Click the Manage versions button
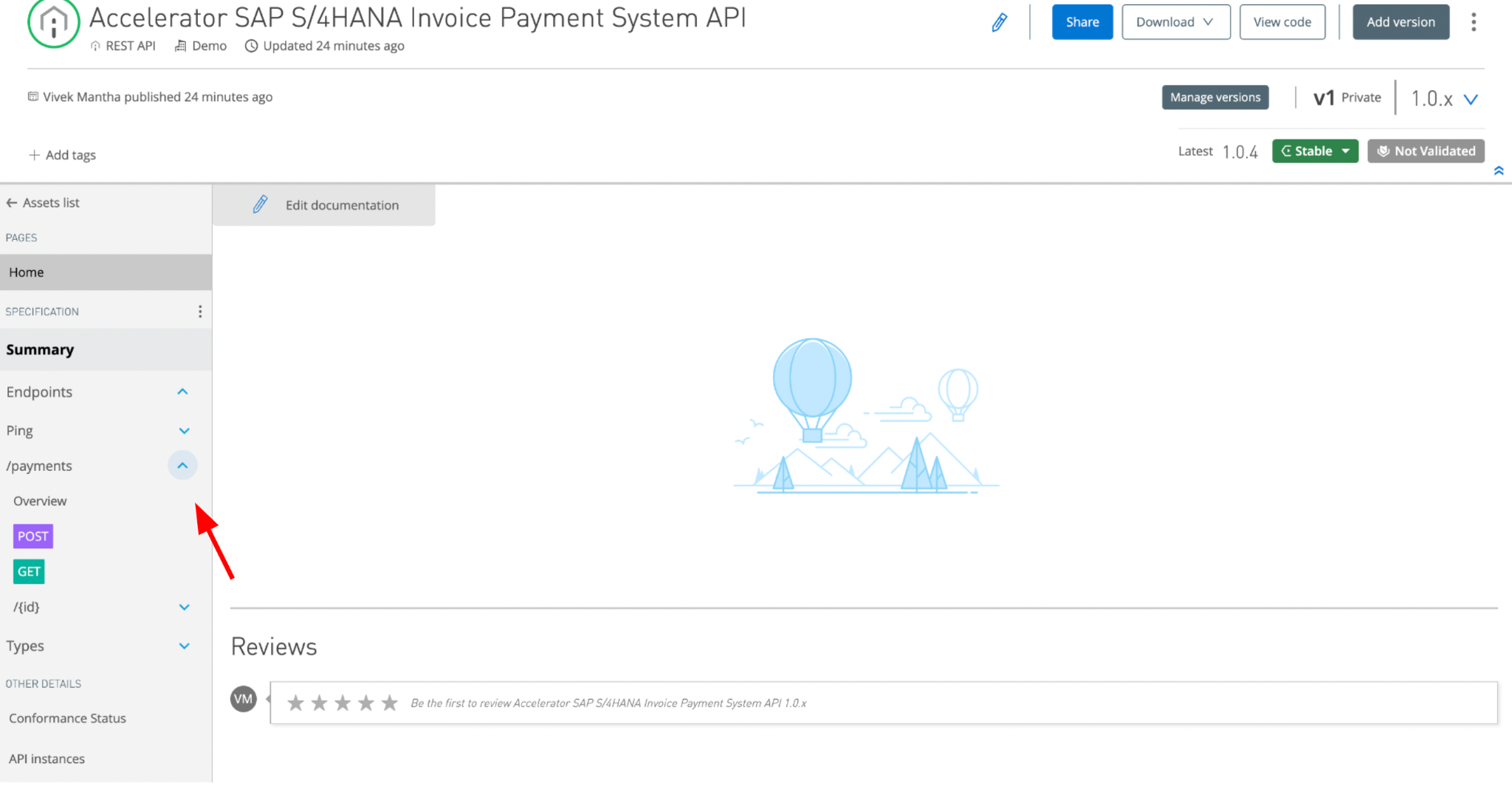The width and height of the screenshot is (1512, 792). pos(1214,97)
